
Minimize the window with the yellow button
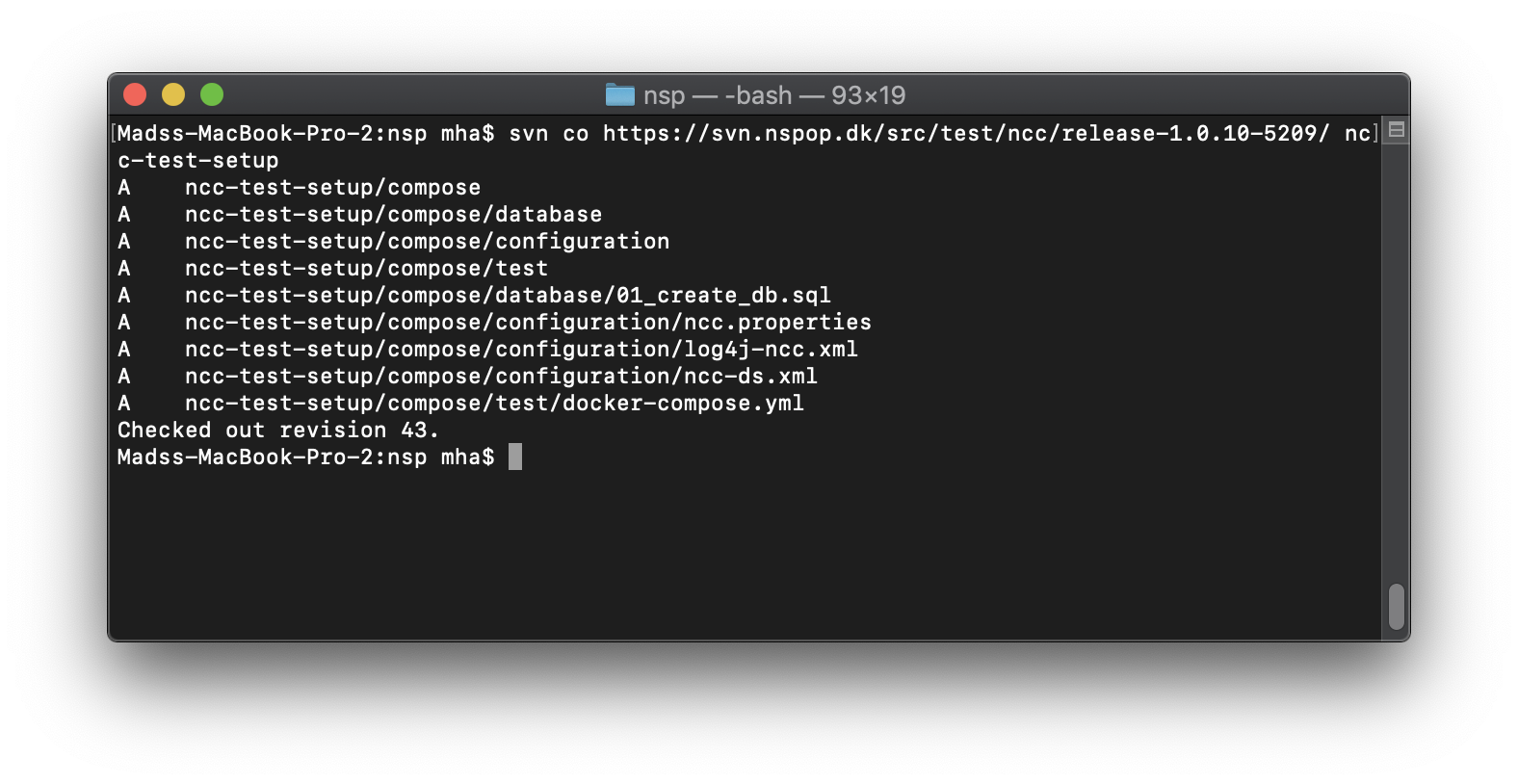[x=173, y=94]
